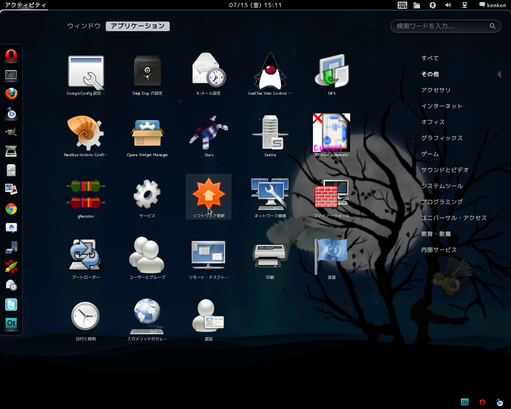This screenshot has height=409, width=511.
Task: Launch firewall brick wall icon
Action: (331, 194)
